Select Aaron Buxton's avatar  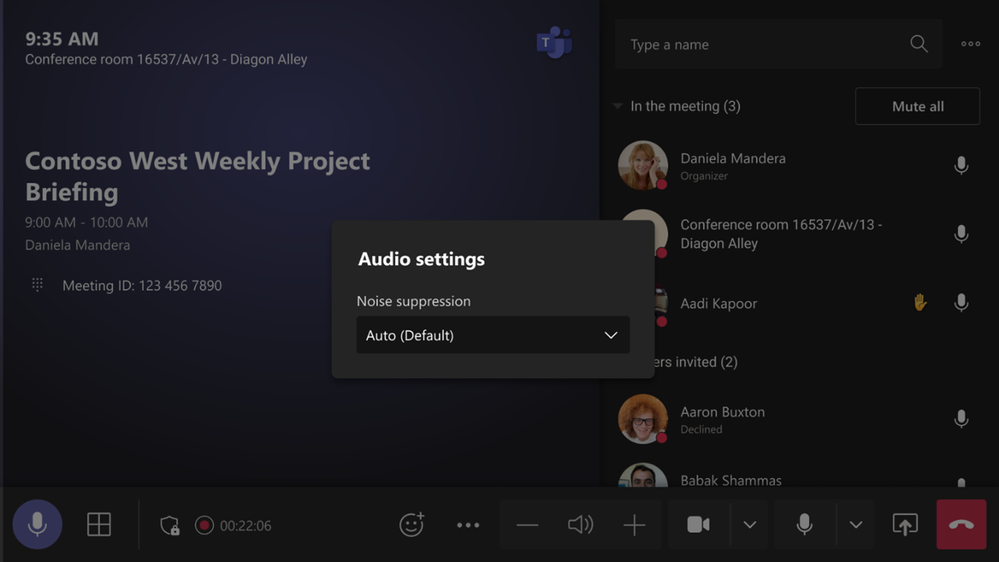click(643, 419)
